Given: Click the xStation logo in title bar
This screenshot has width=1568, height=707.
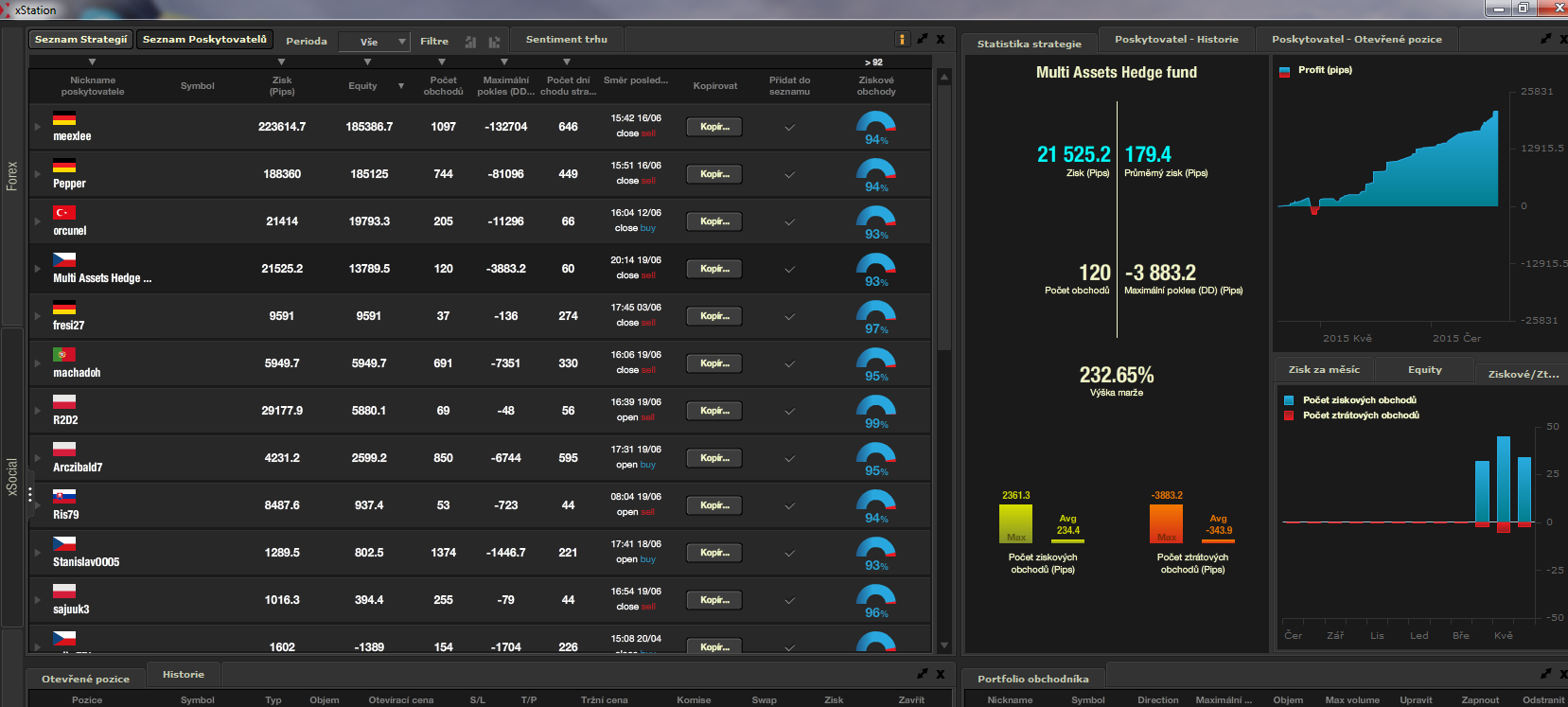Looking at the screenshot, I should tap(7, 9).
